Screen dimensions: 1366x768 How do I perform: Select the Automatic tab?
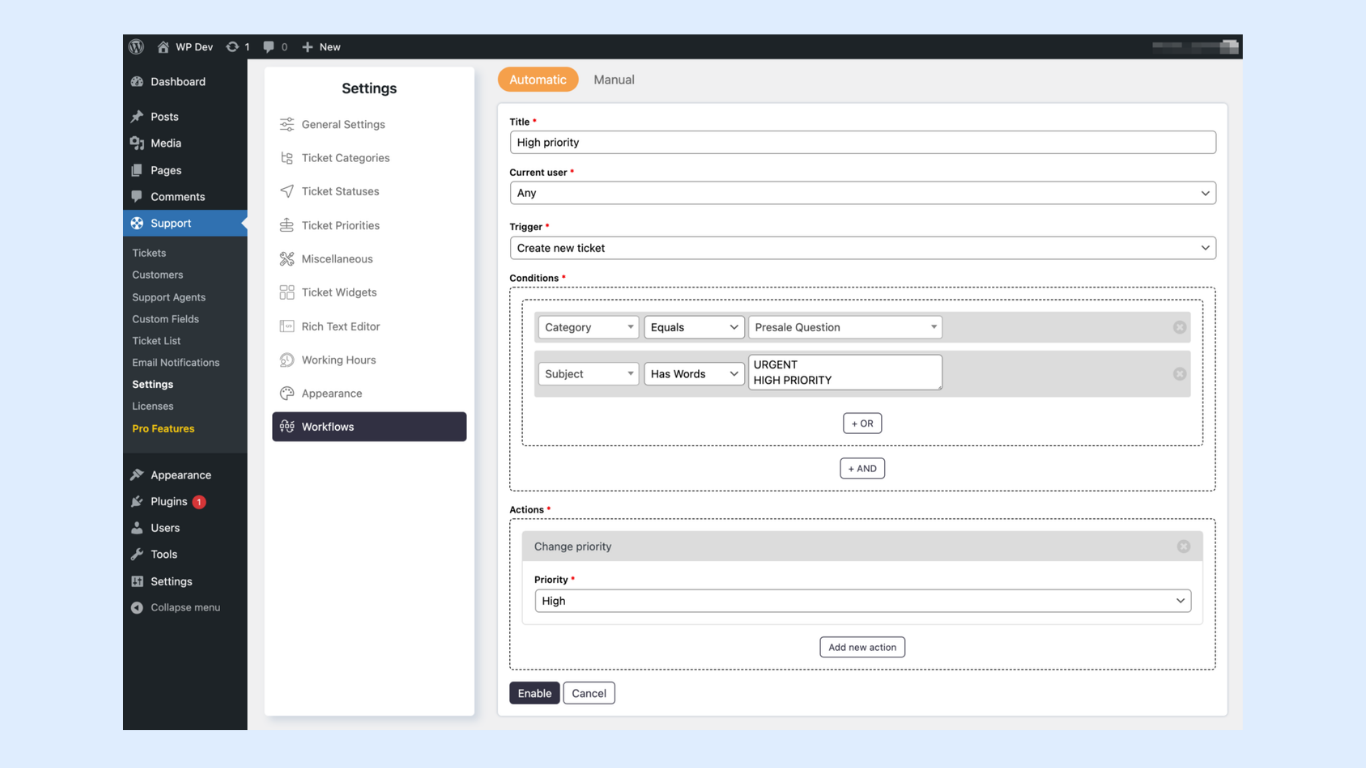[x=538, y=80]
